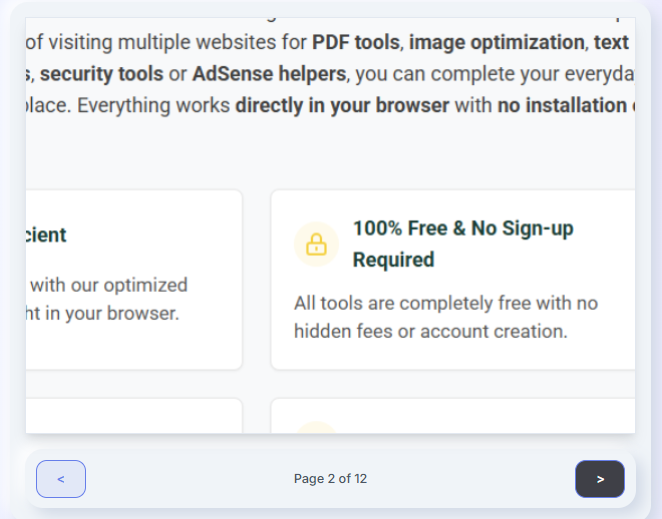Screen dimensions: 662x519
Task: Go back using the < button
Action: click(61, 479)
